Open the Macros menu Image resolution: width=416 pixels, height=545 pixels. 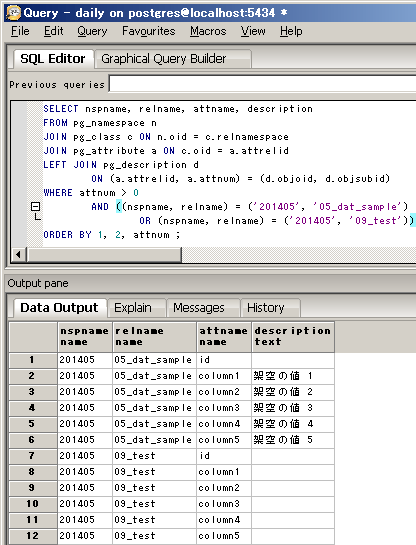208,31
